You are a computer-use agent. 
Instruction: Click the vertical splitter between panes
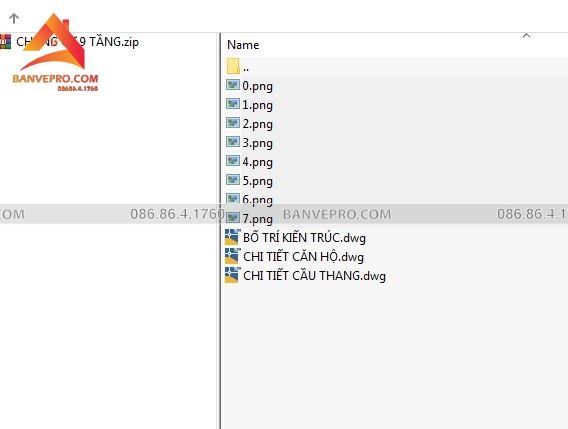(x=220, y=231)
